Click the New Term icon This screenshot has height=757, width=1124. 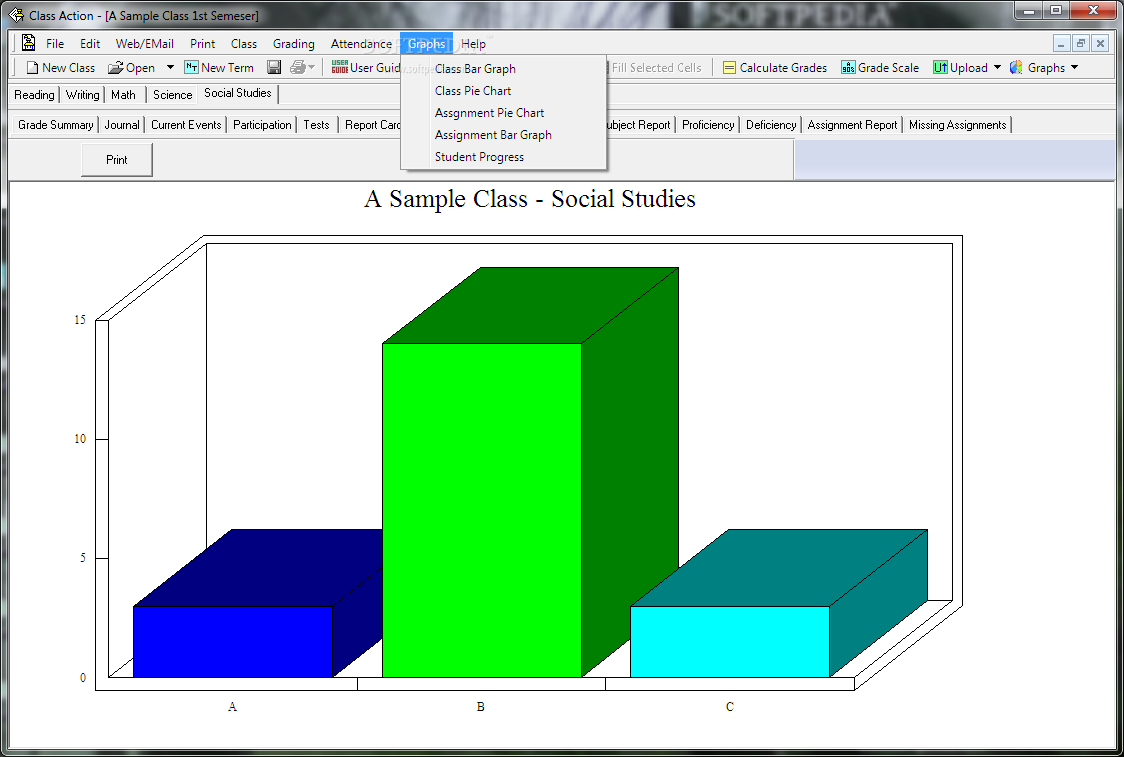191,67
